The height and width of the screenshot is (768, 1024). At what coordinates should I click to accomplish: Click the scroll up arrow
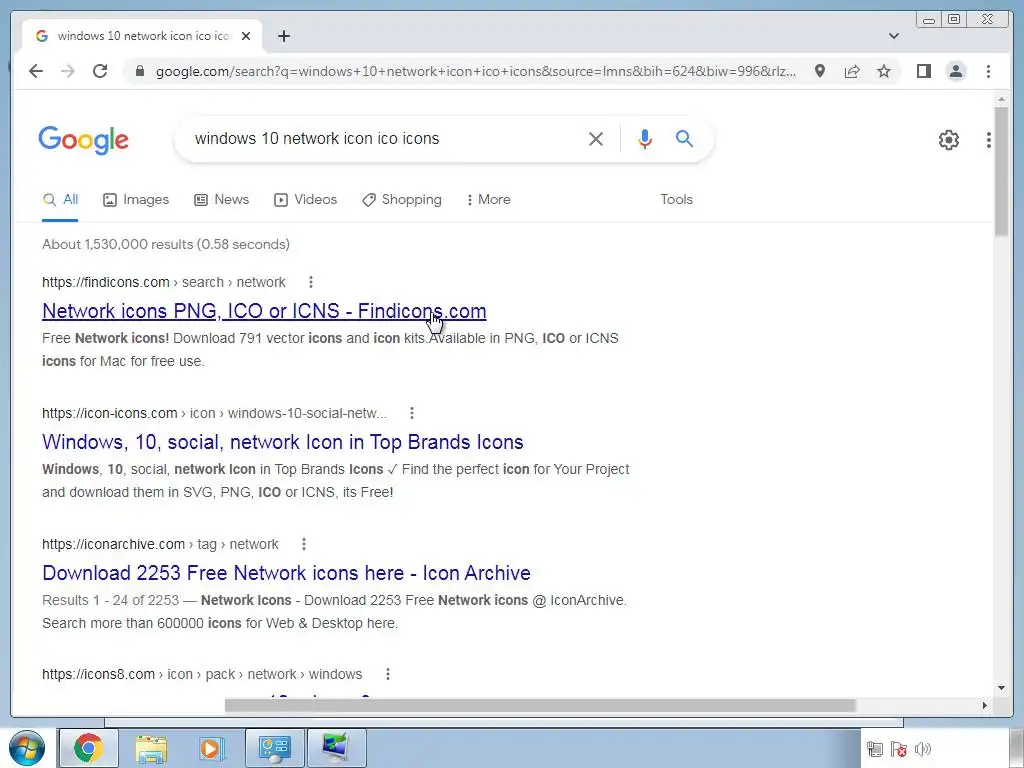[1001, 99]
